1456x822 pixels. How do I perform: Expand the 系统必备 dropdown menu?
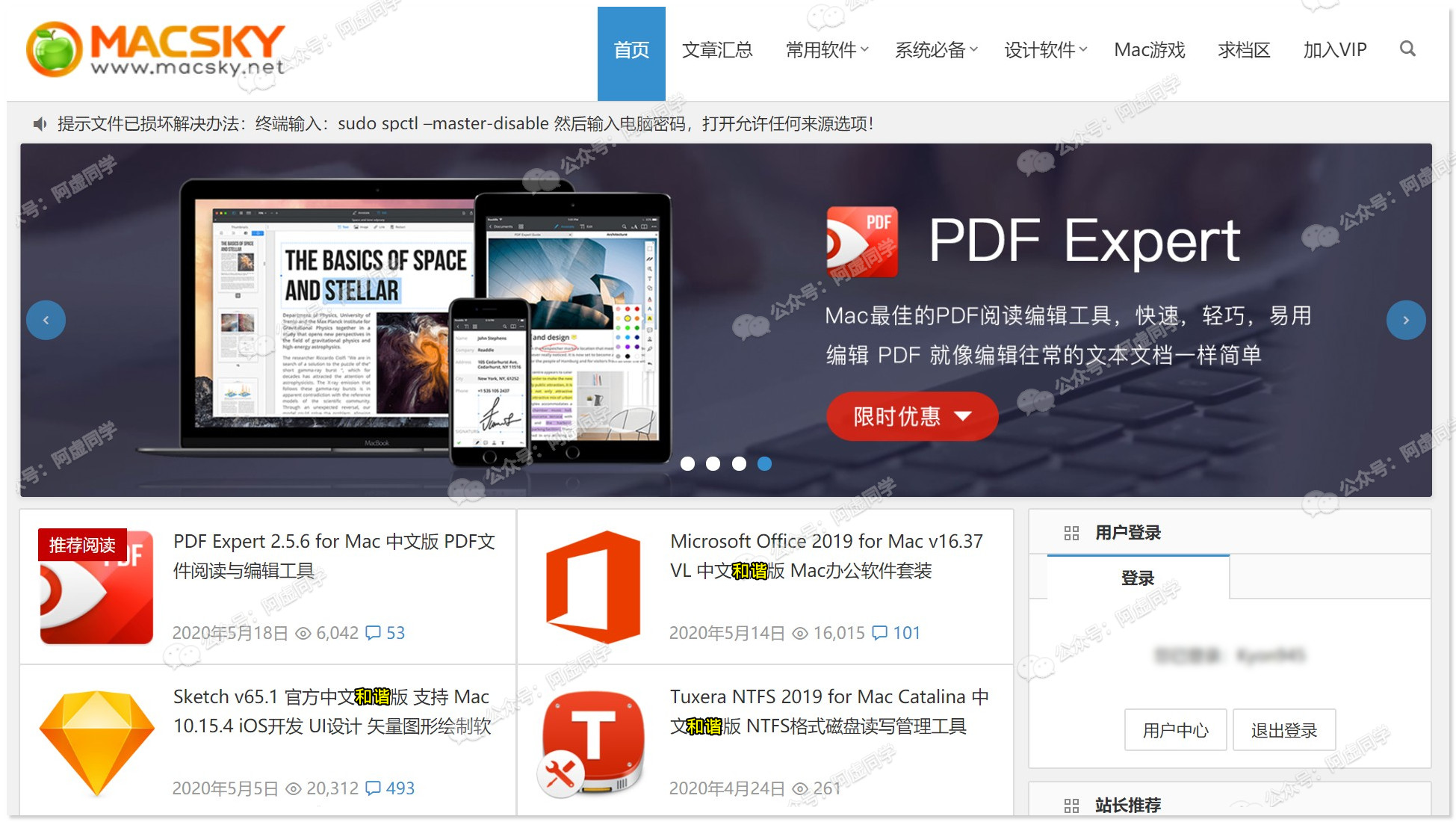click(935, 50)
